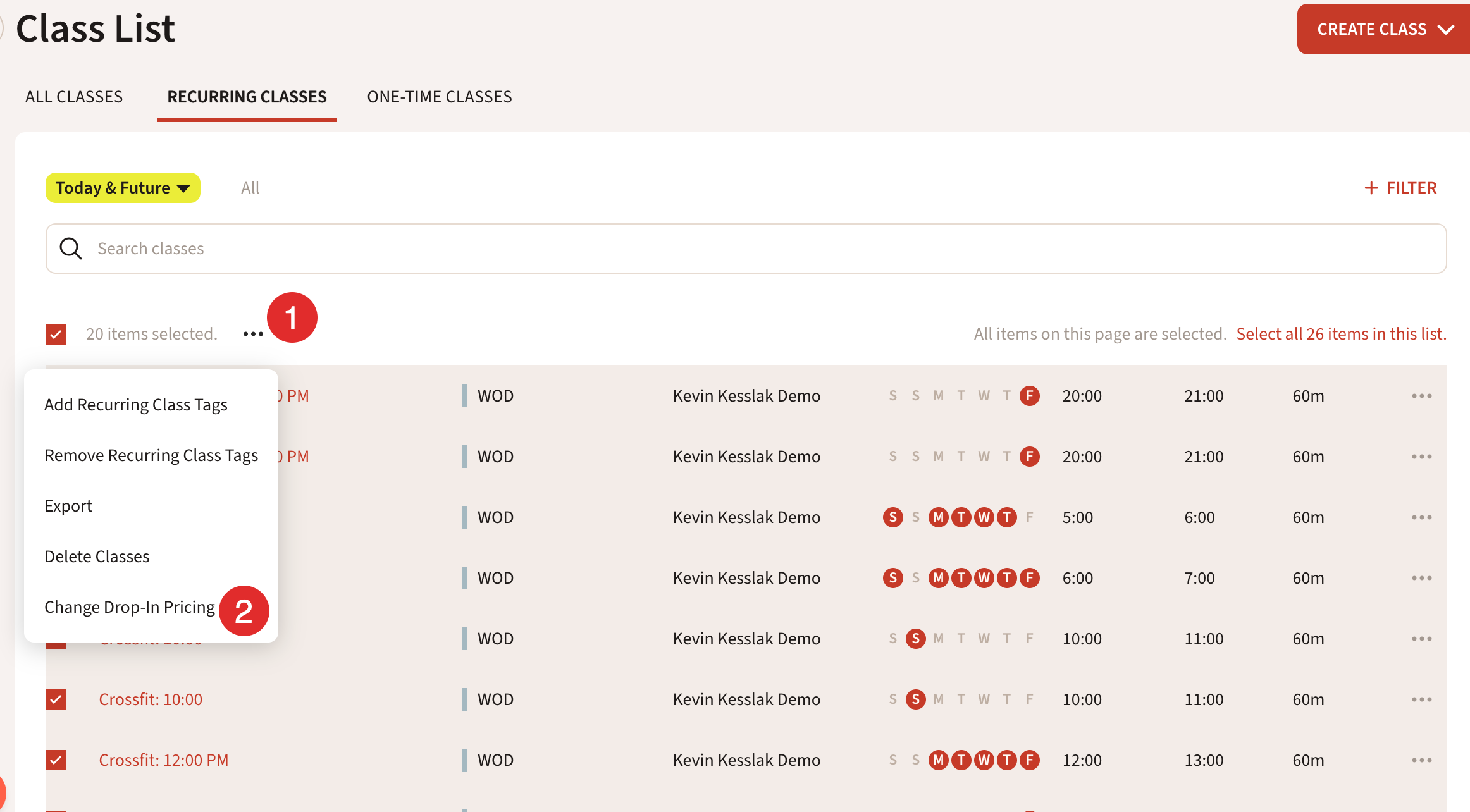Click Sunday day badge on 5:00 class row
The width and height of the screenshot is (1470, 812).
click(x=892, y=517)
